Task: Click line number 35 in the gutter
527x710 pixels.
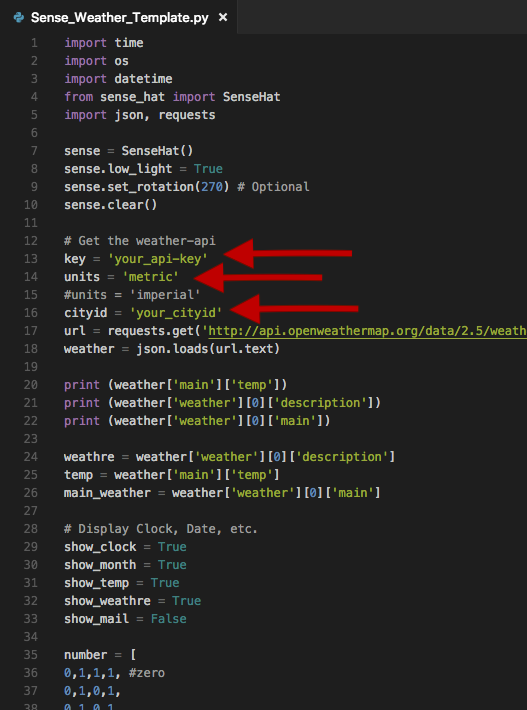Action: coord(31,655)
